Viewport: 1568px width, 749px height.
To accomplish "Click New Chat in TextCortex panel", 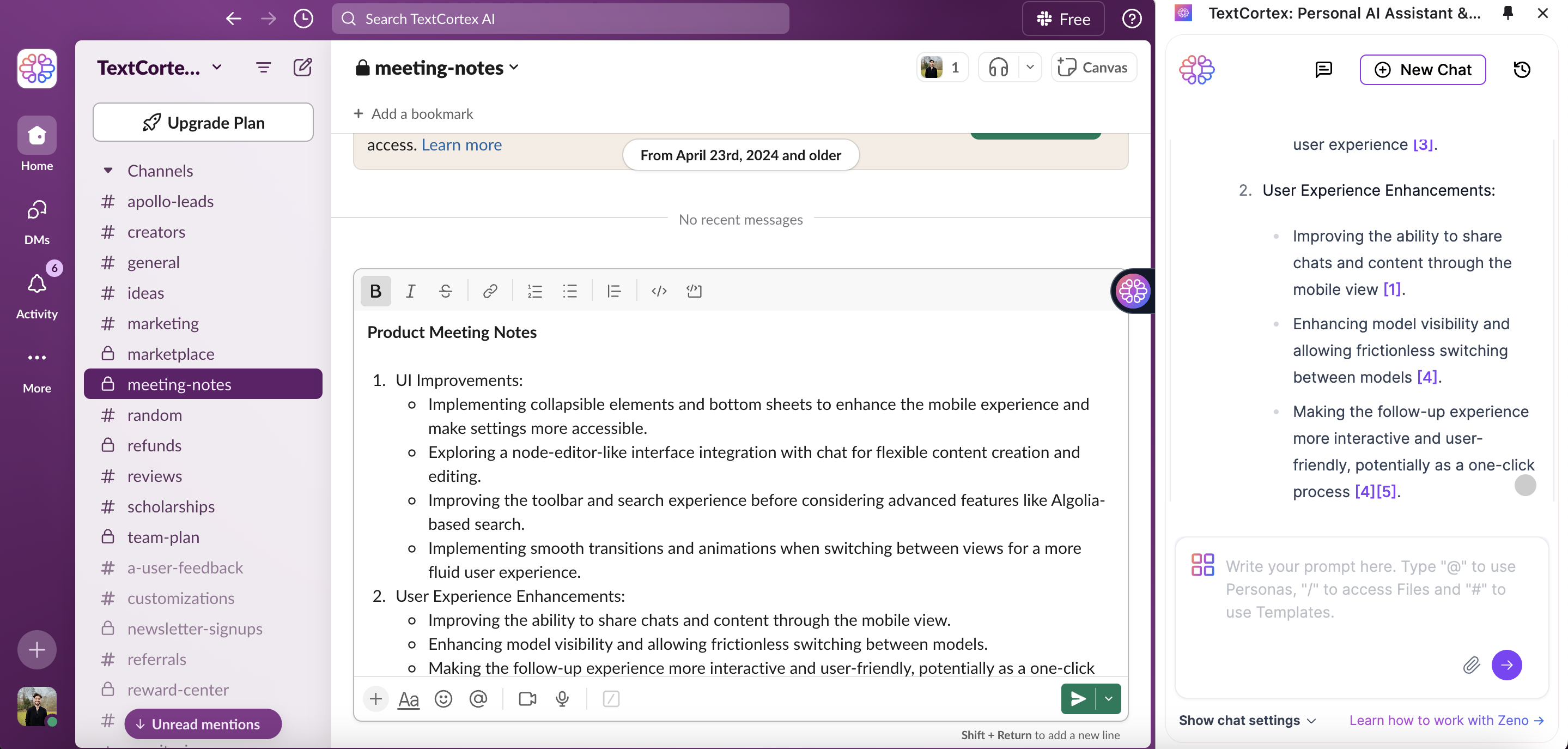I will coord(1423,69).
